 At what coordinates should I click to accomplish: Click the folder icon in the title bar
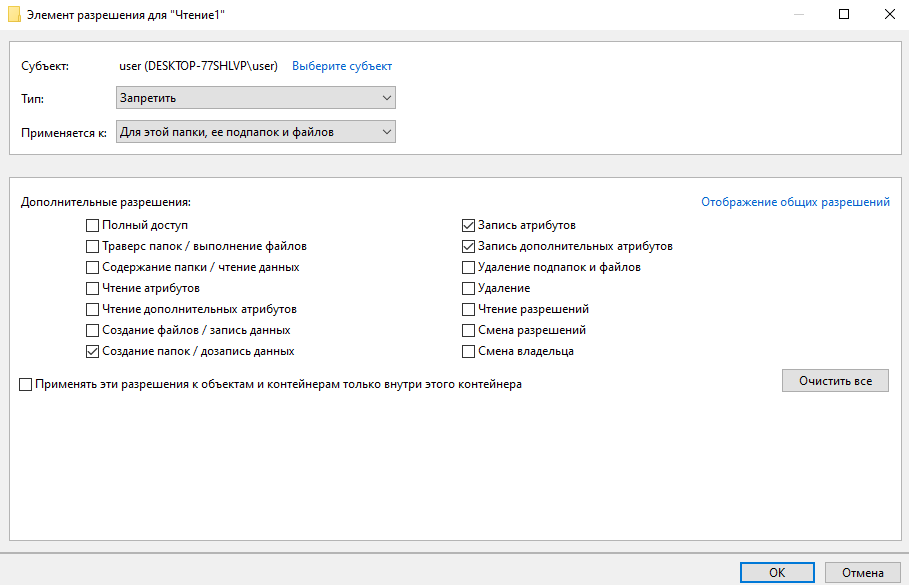point(14,14)
